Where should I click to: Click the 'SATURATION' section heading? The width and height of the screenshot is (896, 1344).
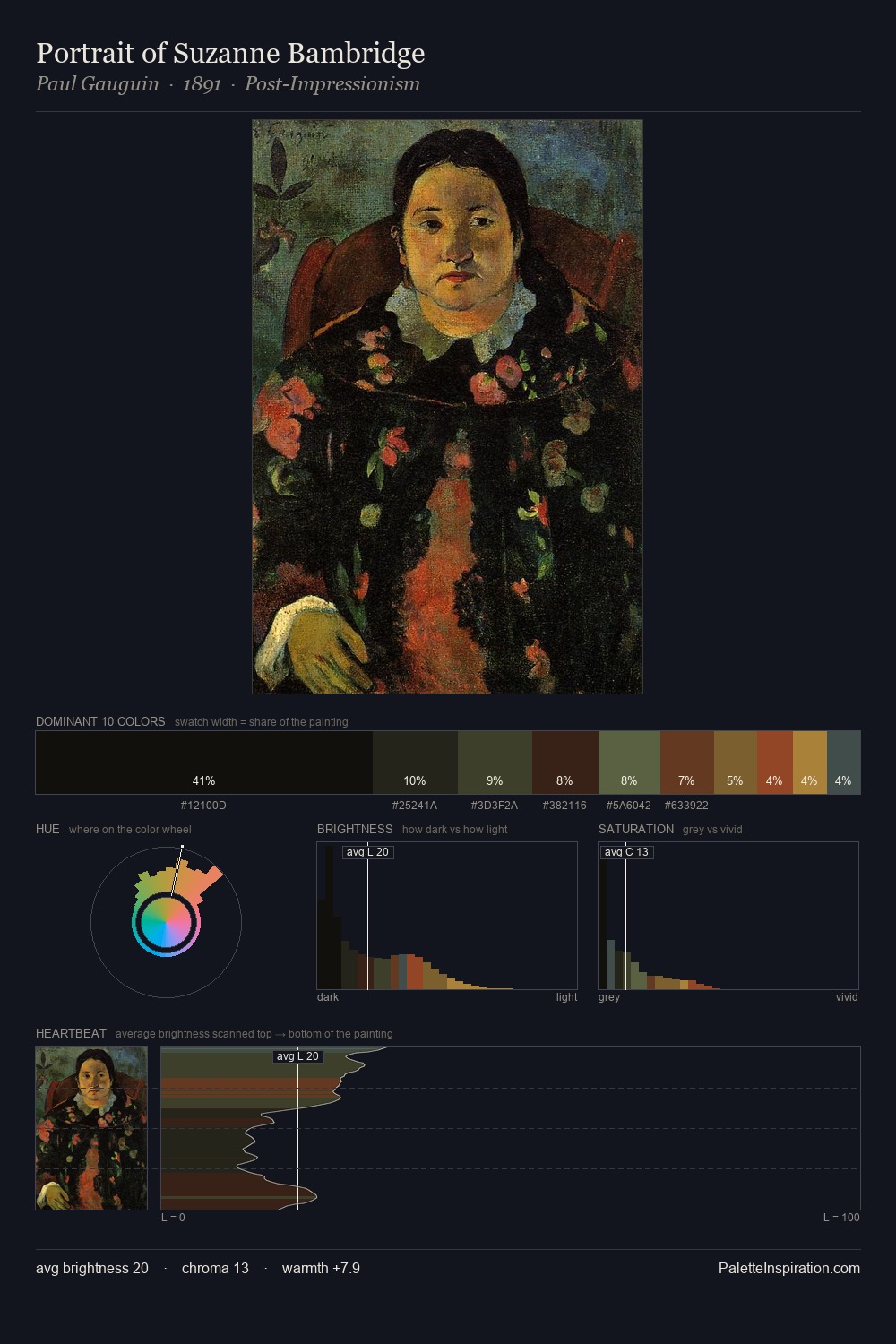(636, 829)
